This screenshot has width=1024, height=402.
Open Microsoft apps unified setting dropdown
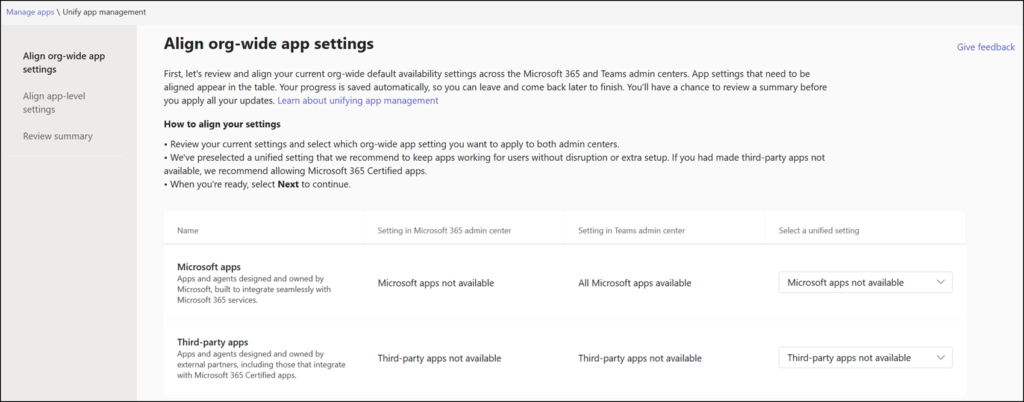click(865, 283)
